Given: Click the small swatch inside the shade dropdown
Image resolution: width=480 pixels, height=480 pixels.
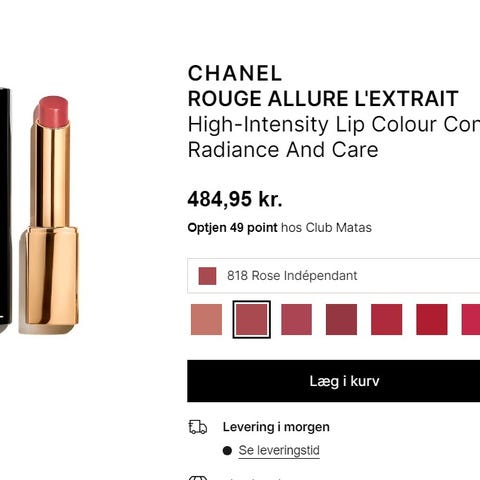Looking at the screenshot, I should pos(207,276).
